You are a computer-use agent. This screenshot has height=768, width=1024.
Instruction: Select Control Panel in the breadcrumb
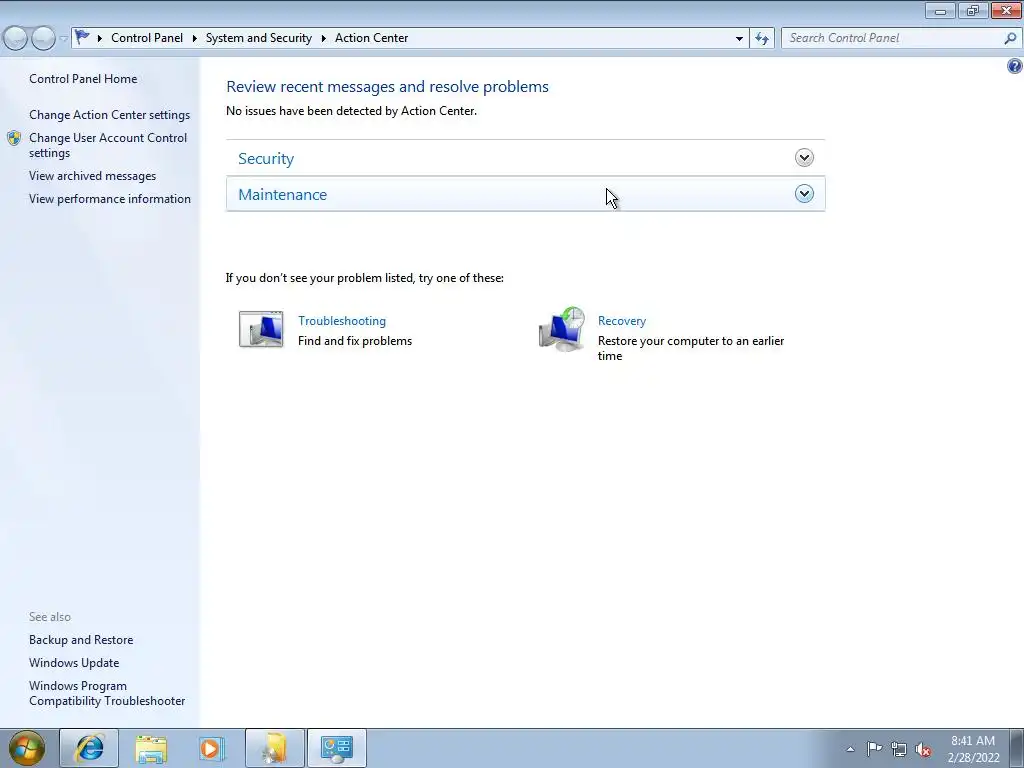click(x=147, y=38)
